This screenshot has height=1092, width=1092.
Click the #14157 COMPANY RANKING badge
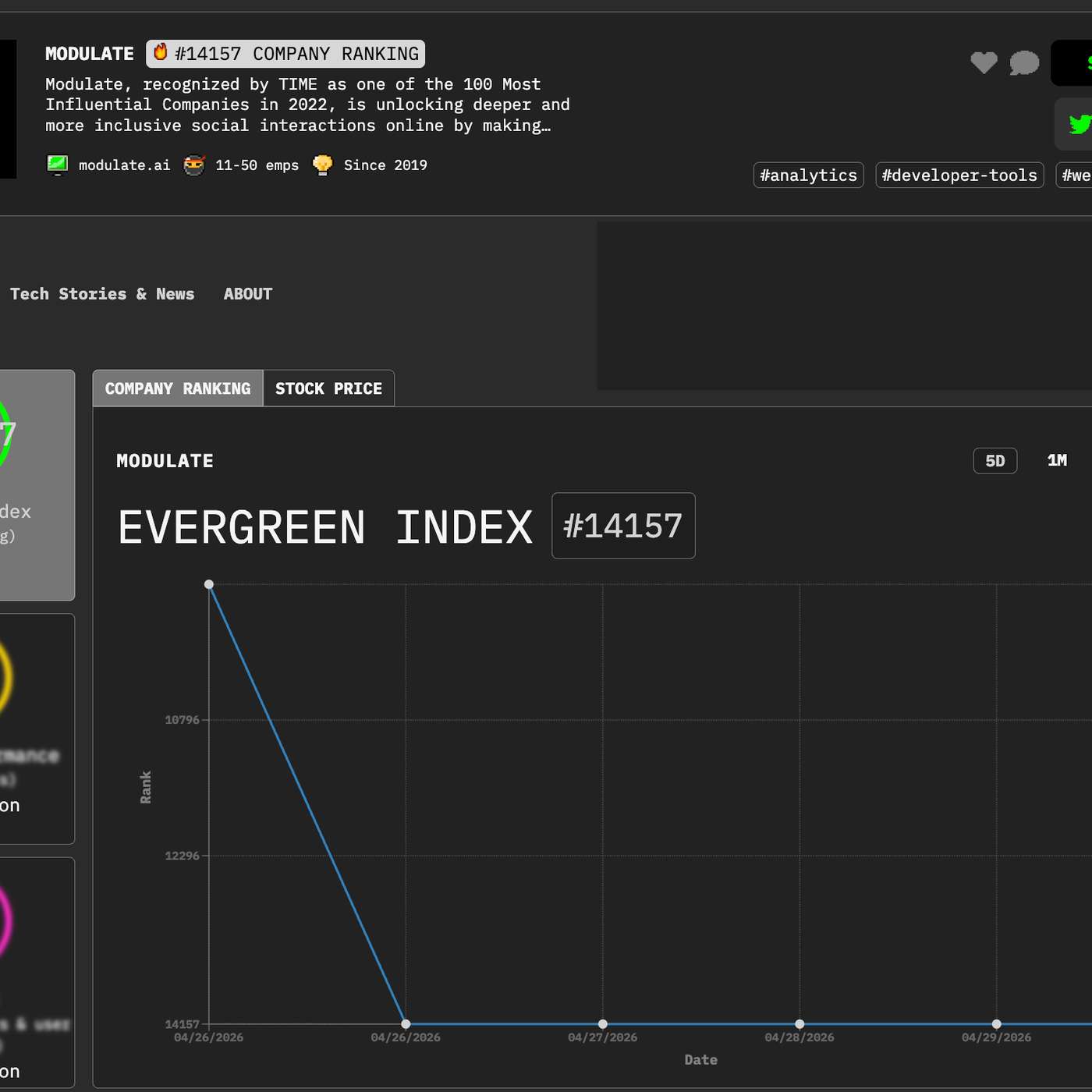pyautogui.click(x=285, y=54)
